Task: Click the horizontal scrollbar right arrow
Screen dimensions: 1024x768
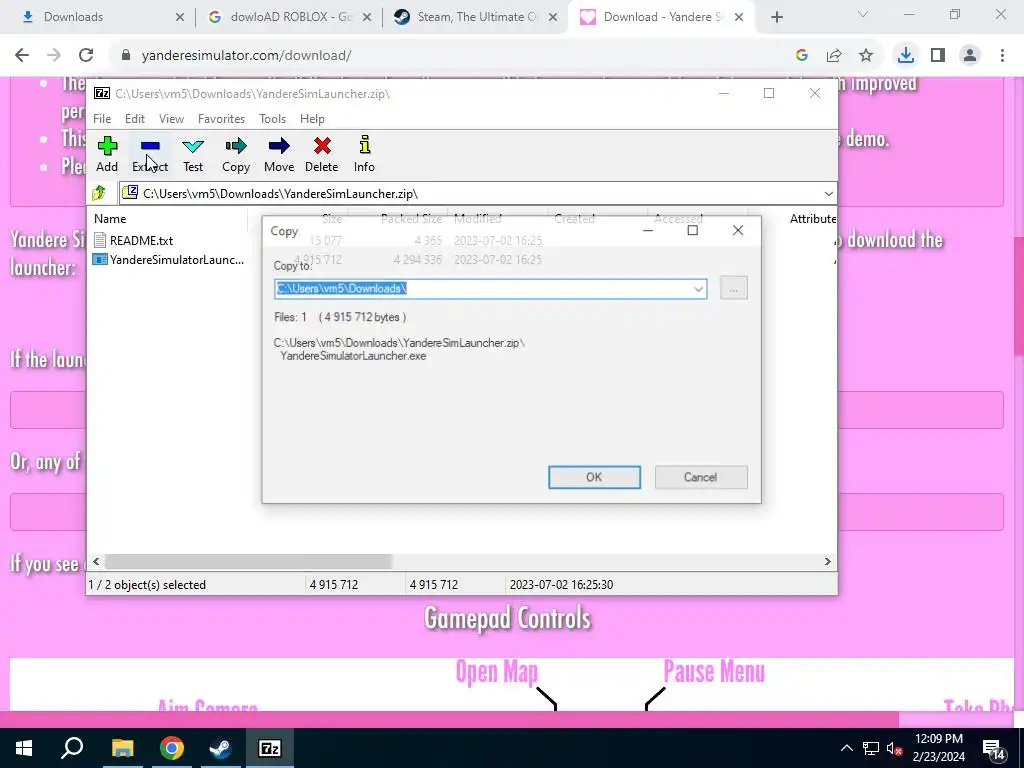Action: (827, 561)
